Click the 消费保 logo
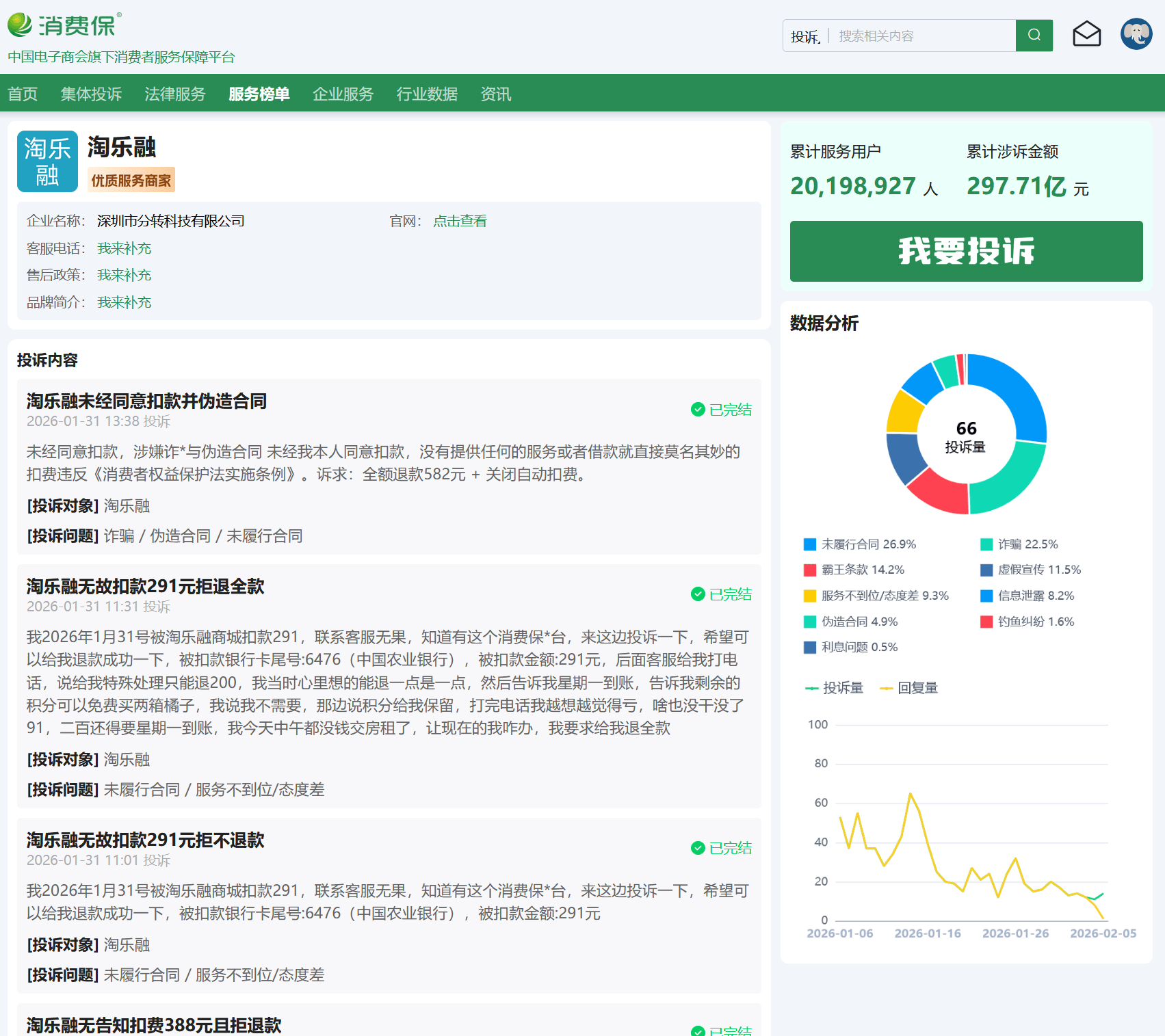The height and width of the screenshot is (1036, 1165). [65, 25]
